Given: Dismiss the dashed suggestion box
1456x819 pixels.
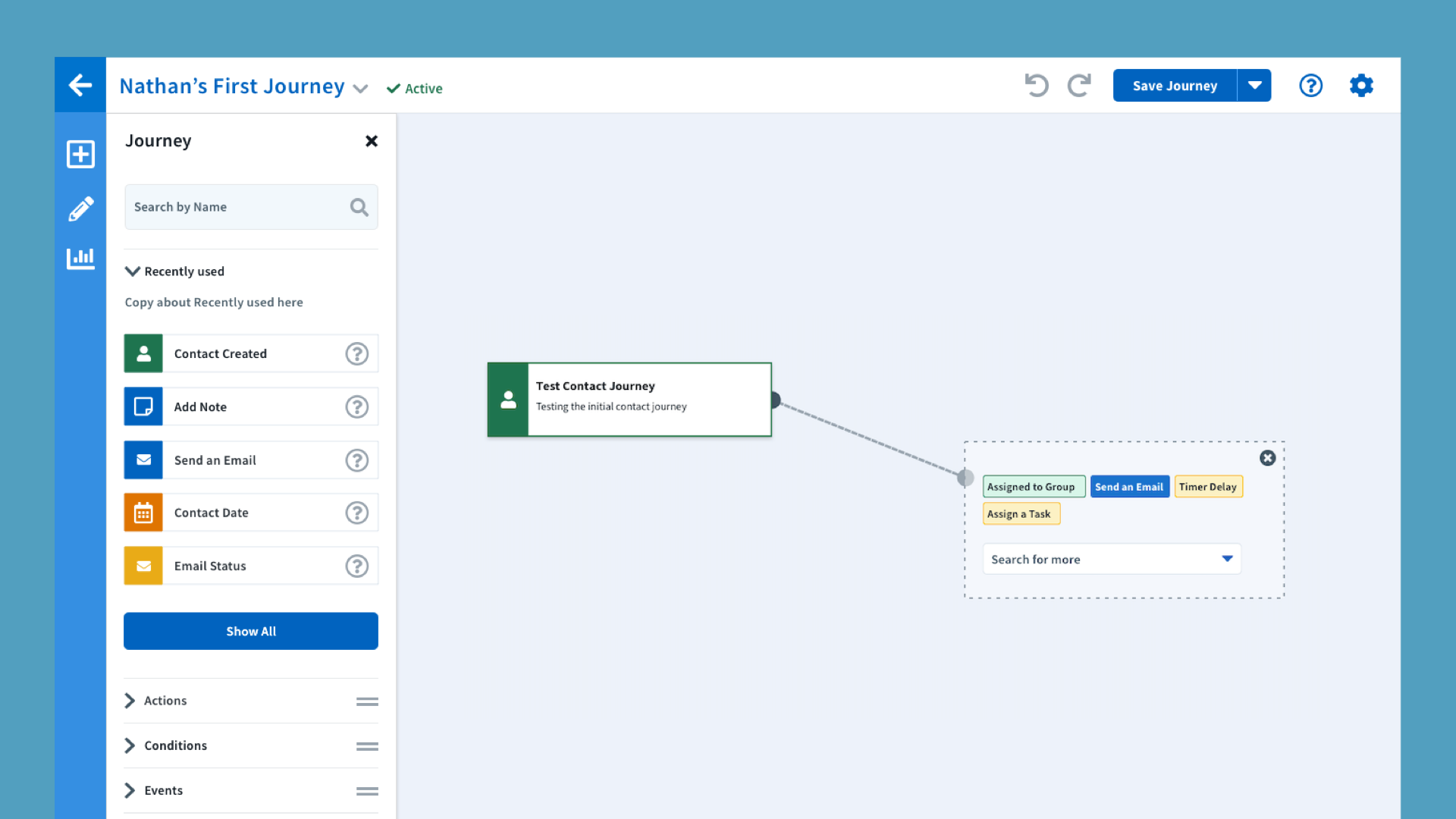Looking at the screenshot, I should click(x=1267, y=458).
